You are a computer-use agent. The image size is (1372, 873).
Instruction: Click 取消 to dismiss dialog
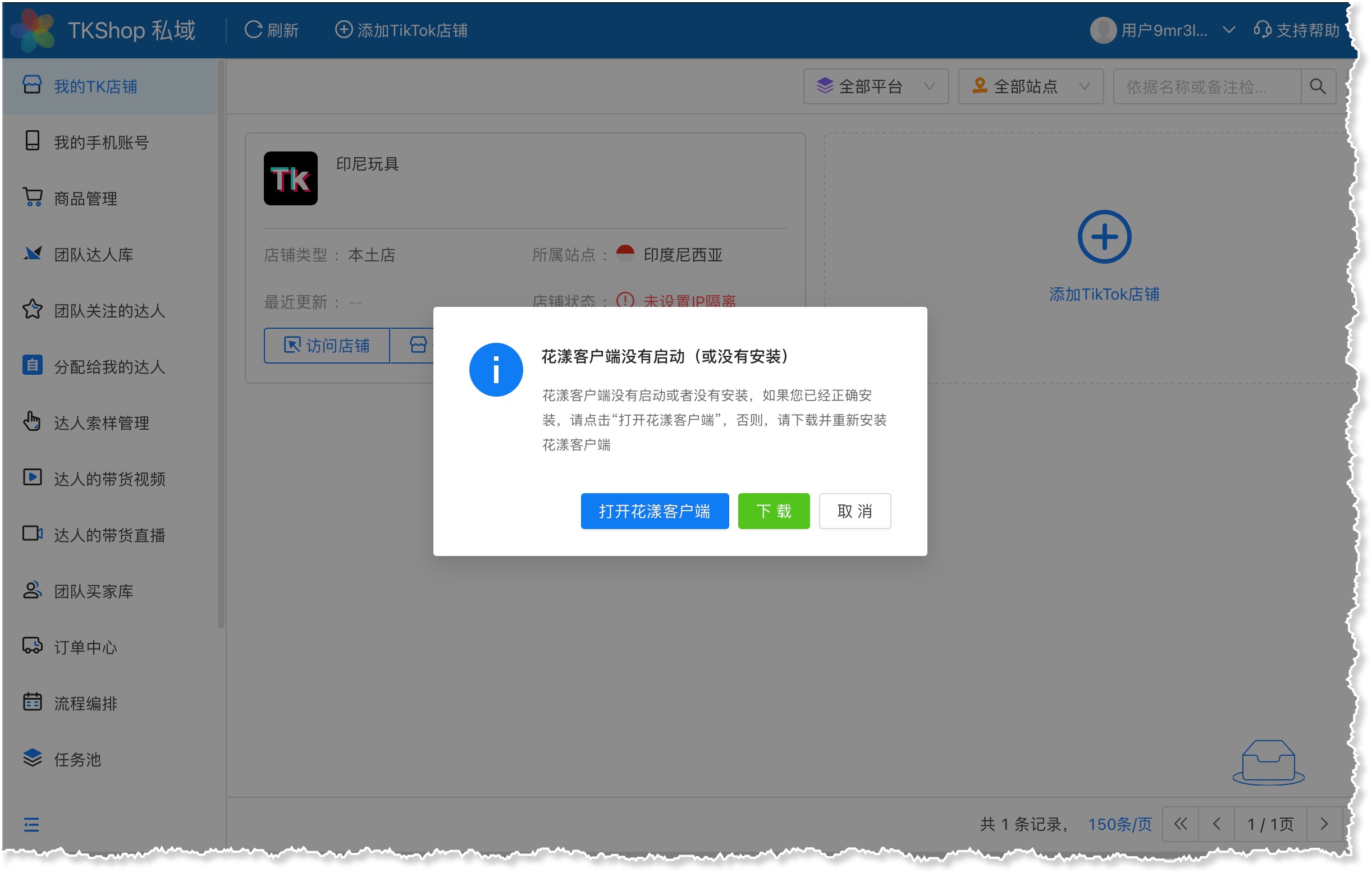pos(854,511)
